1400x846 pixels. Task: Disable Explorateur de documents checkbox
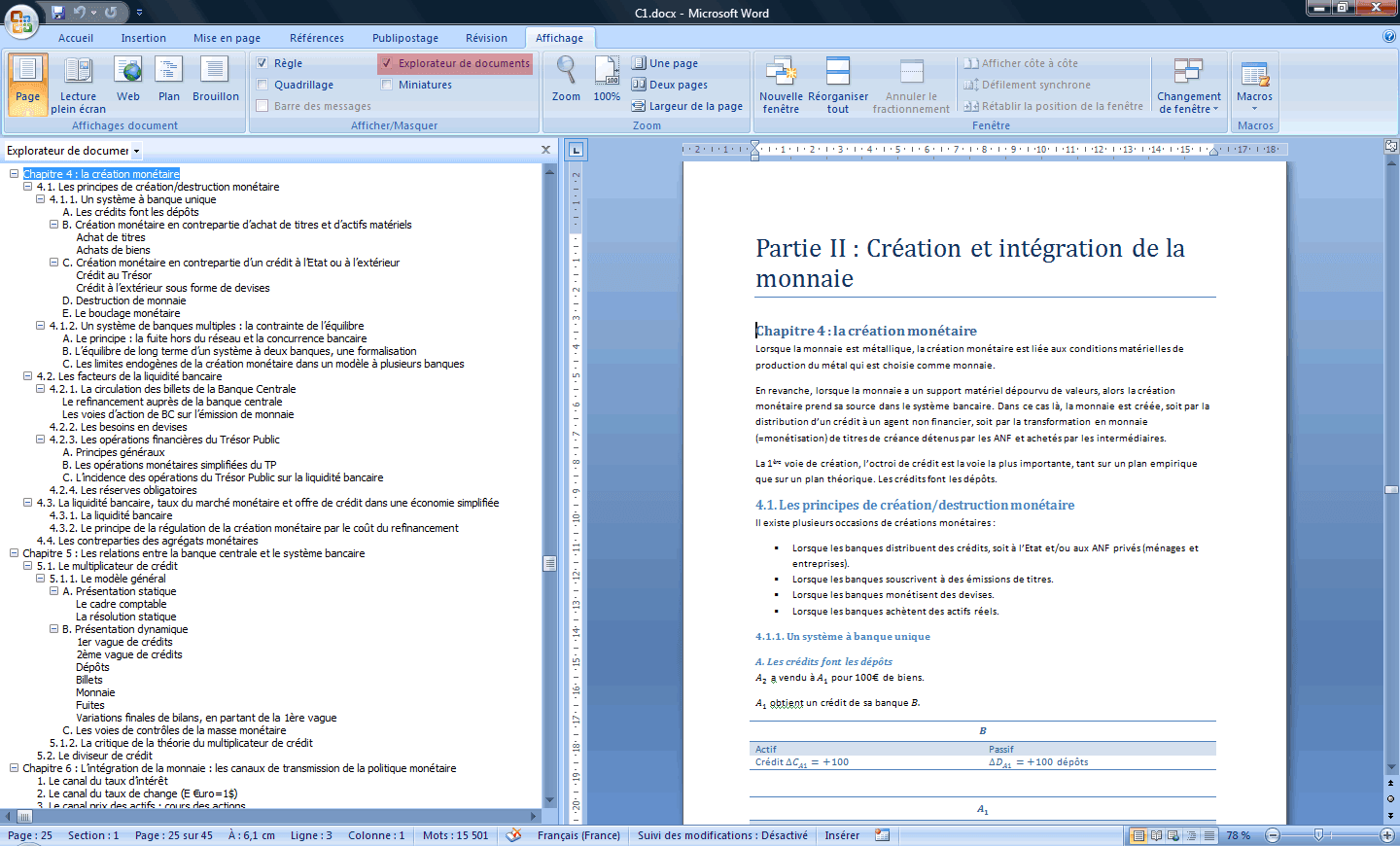(387, 63)
